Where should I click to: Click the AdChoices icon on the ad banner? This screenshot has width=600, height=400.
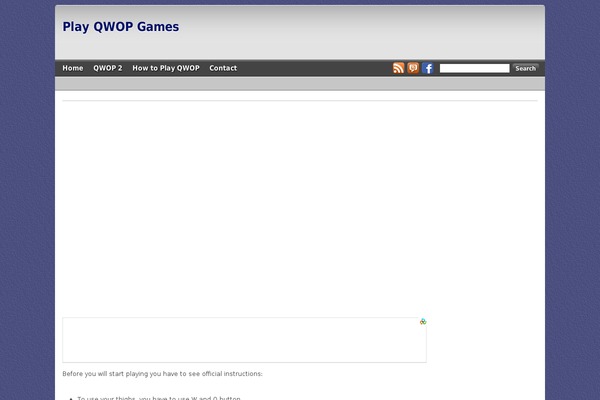(x=423, y=322)
